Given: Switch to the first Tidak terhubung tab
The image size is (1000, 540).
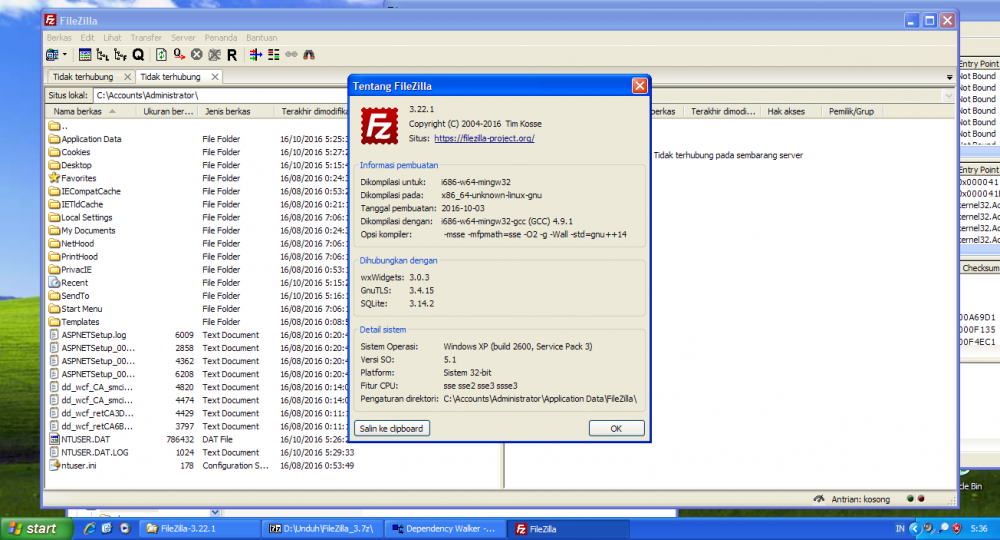Looking at the screenshot, I should (83, 77).
